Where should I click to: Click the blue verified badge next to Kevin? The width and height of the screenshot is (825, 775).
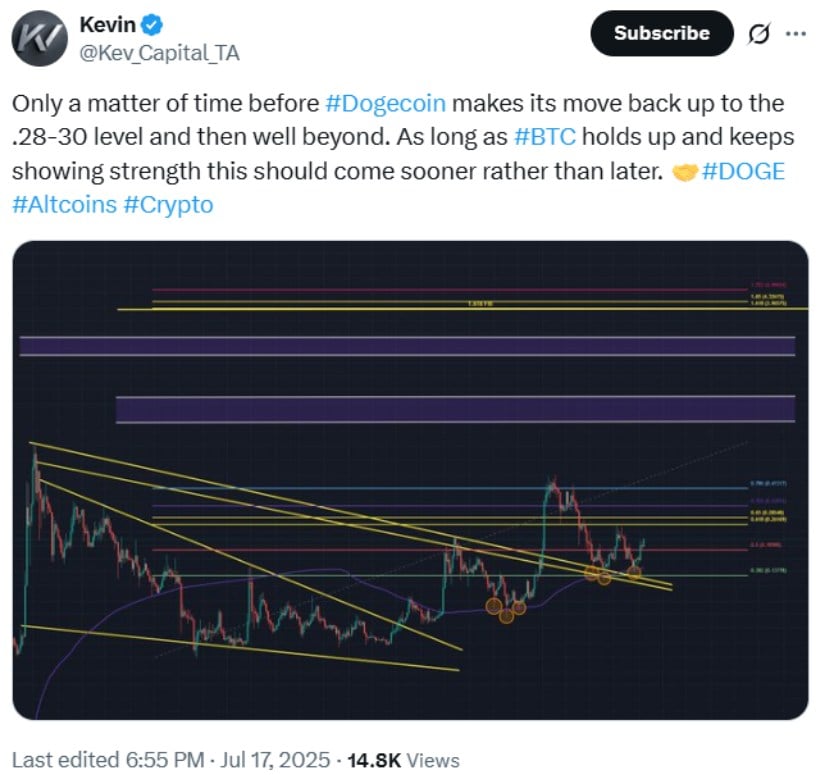pyautogui.click(x=152, y=25)
